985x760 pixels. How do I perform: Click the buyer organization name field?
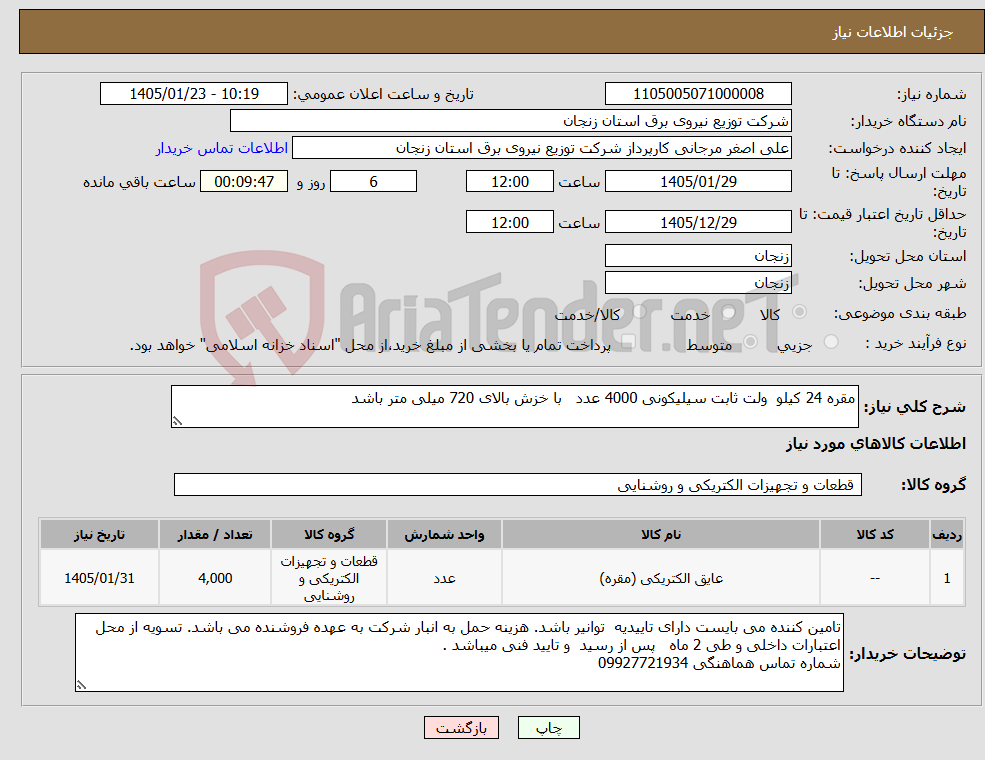click(x=510, y=121)
